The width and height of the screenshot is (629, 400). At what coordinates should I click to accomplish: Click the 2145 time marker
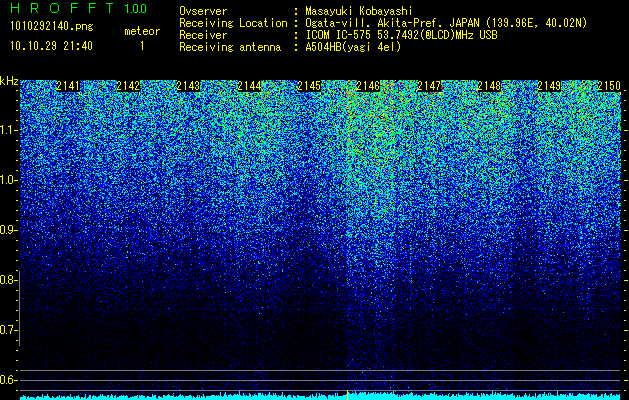pyautogui.click(x=309, y=86)
